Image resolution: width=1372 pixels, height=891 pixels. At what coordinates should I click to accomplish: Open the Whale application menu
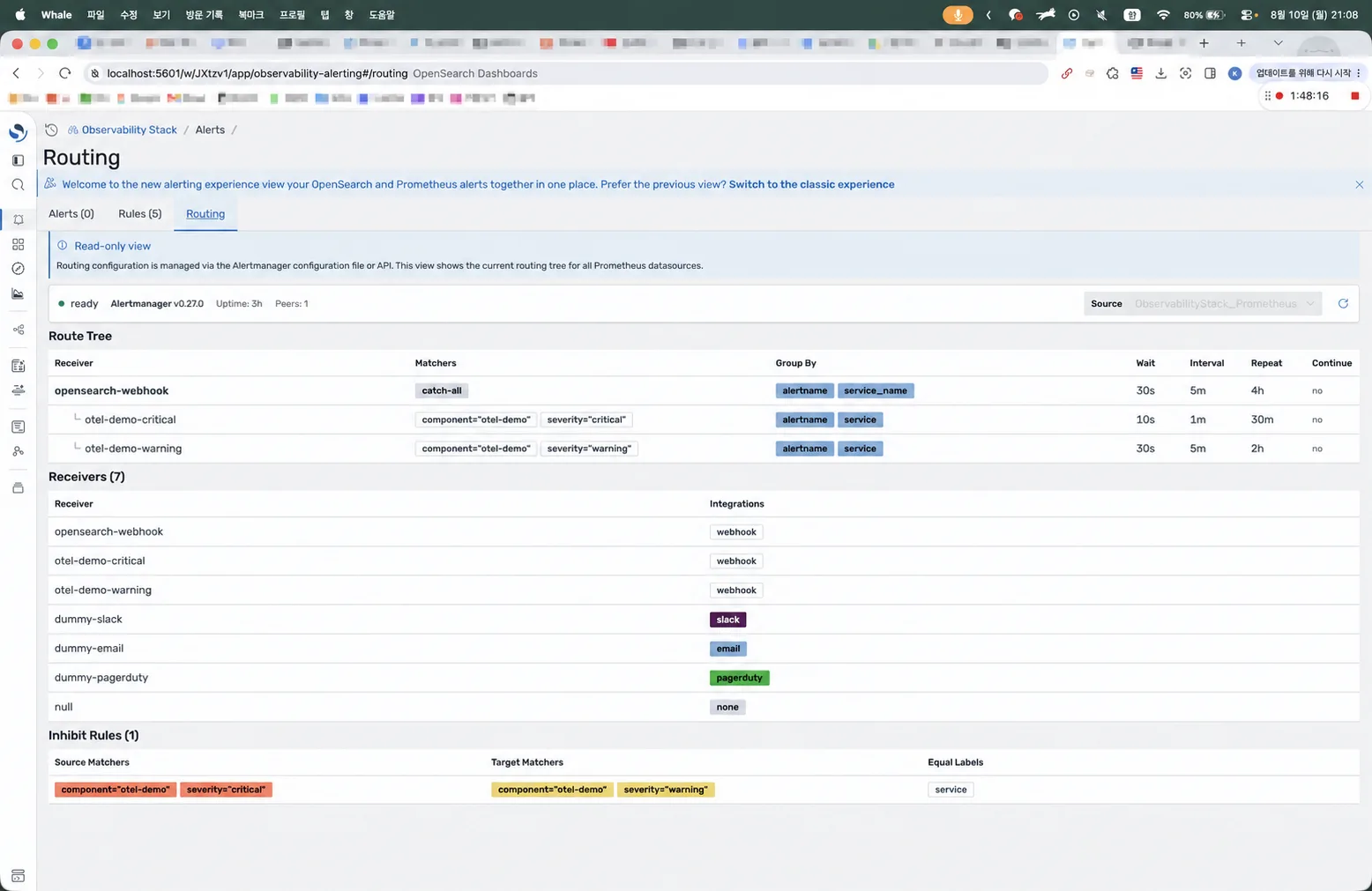pos(56,15)
